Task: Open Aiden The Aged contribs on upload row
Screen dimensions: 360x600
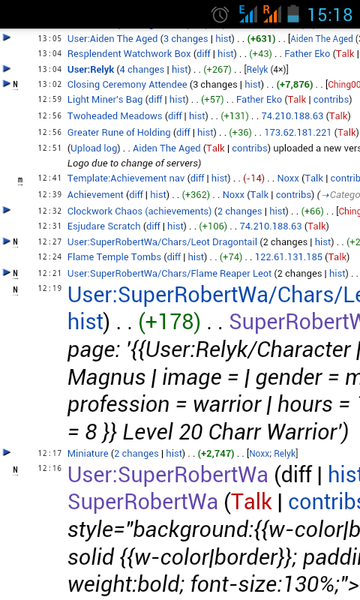Action: click(250, 148)
